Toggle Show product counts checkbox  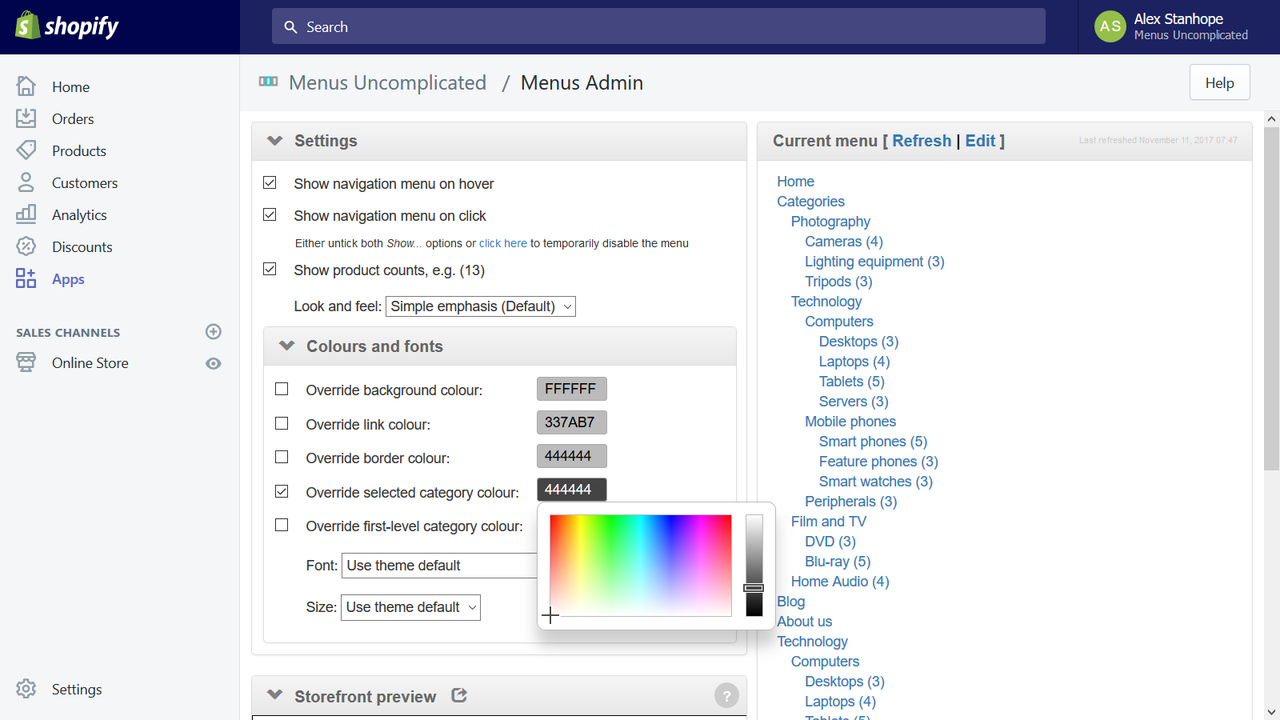click(270, 269)
